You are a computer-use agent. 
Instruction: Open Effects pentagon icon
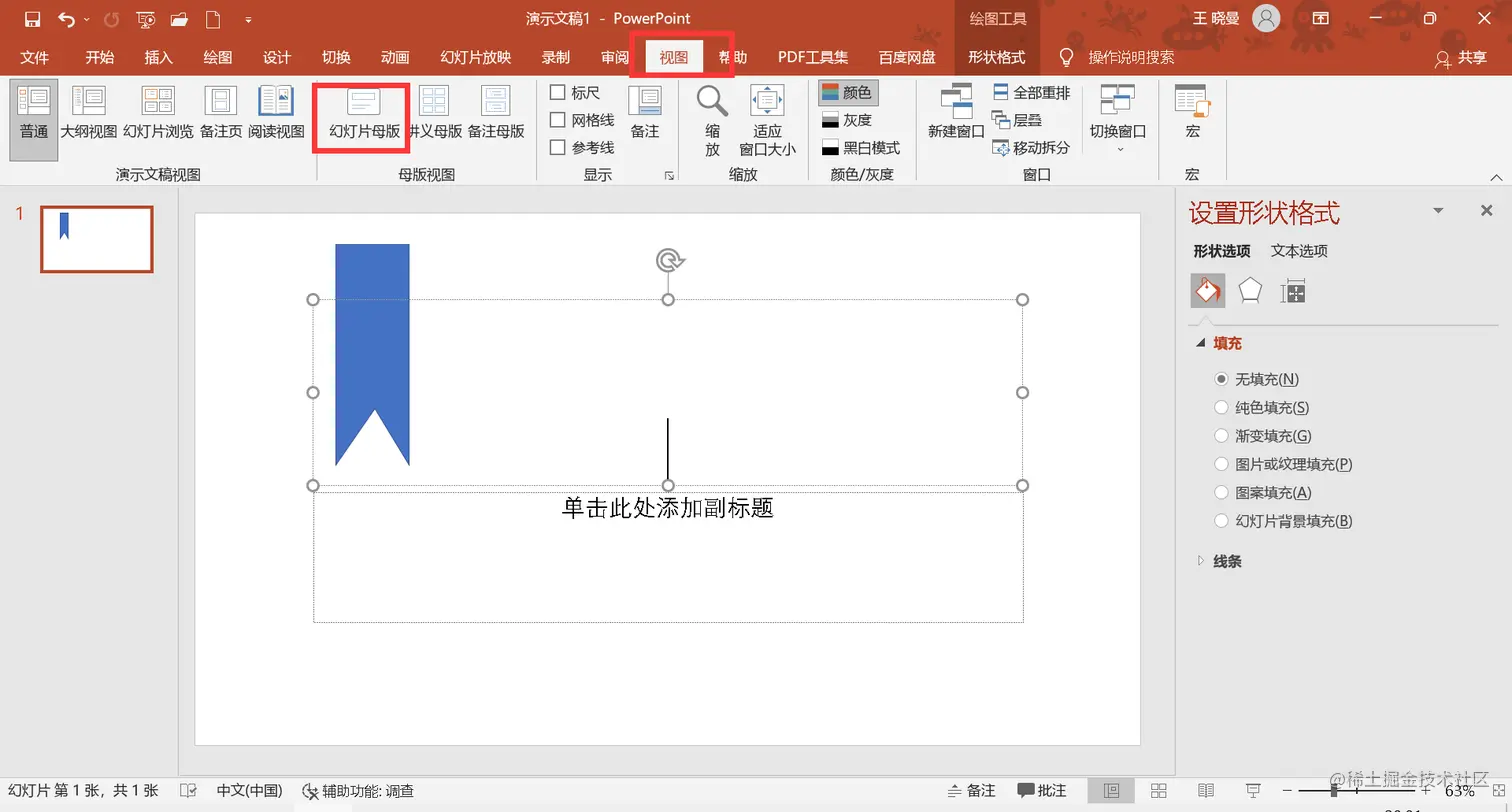click(x=1250, y=291)
